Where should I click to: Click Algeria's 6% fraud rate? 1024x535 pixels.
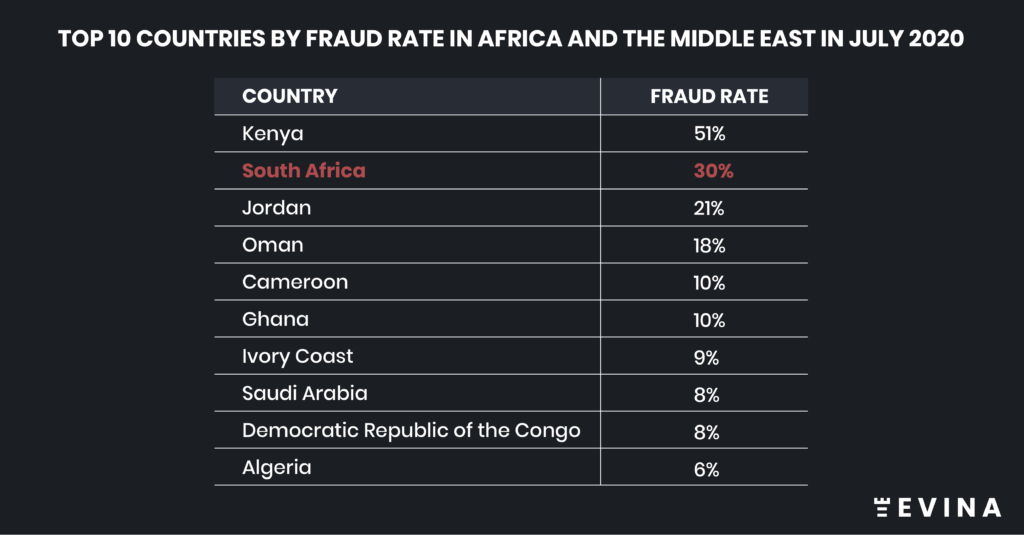click(x=707, y=469)
